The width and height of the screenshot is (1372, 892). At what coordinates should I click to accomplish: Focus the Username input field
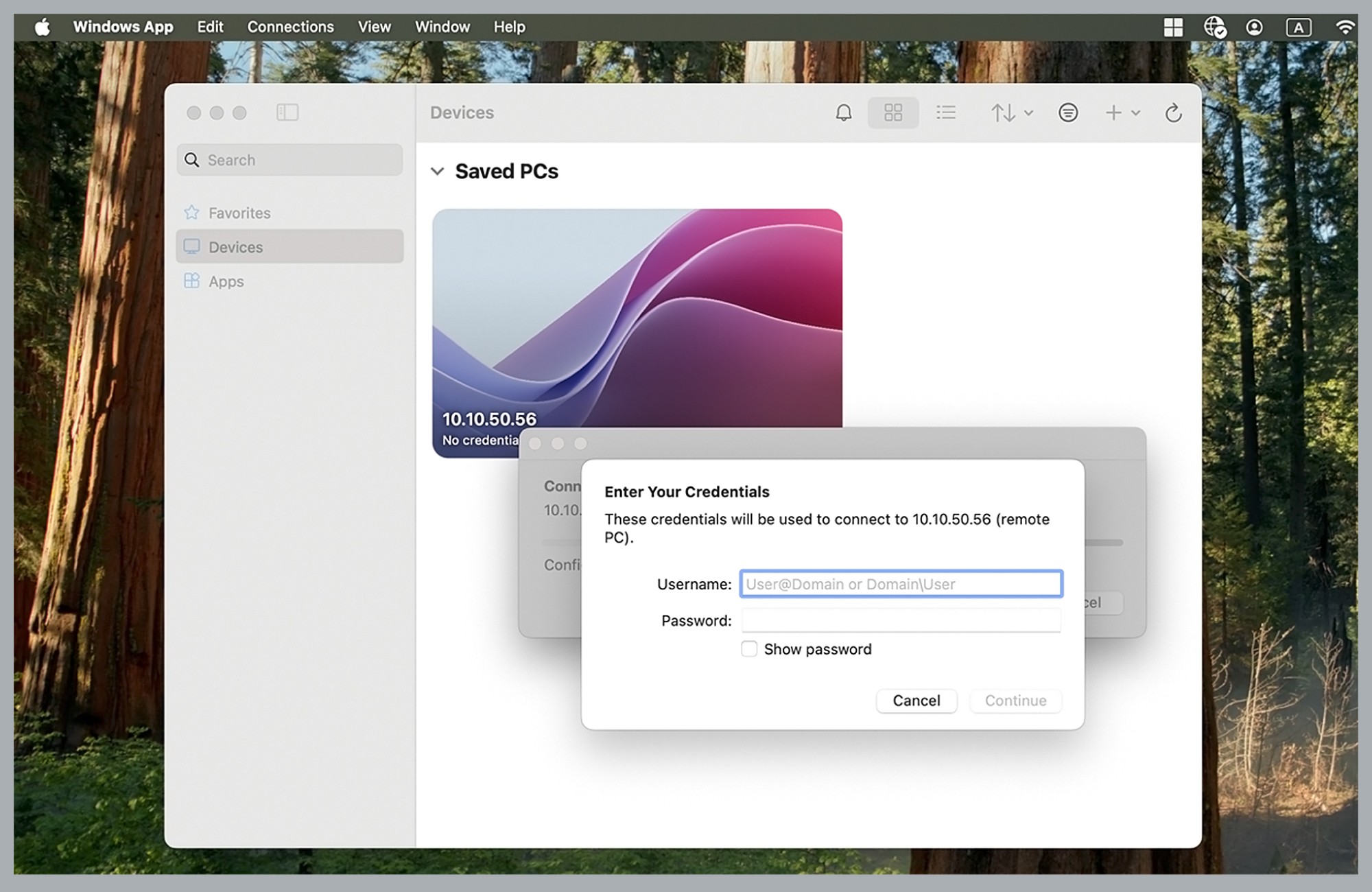click(x=901, y=584)
